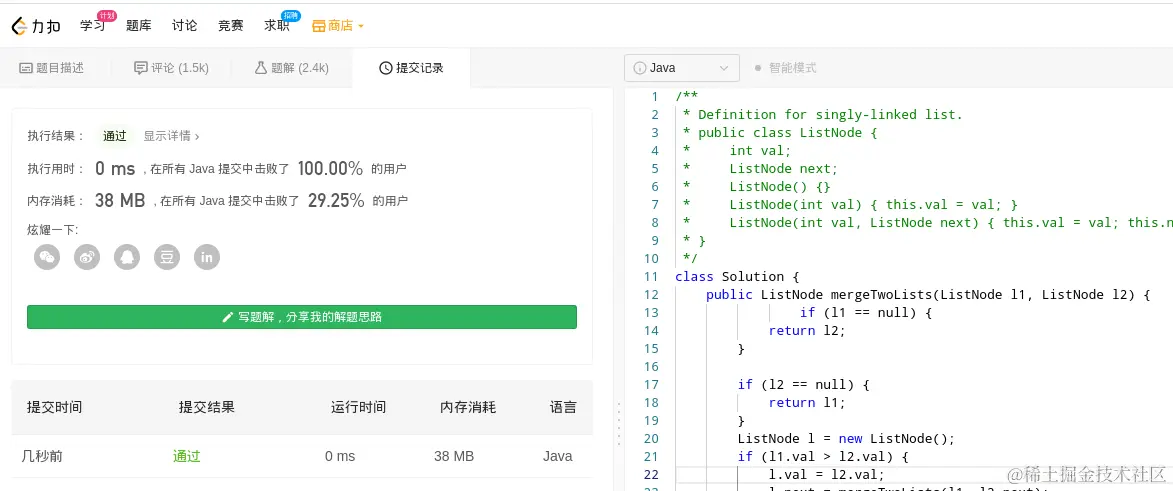Switch to 题目描述 tab

[x=52, y=68]
